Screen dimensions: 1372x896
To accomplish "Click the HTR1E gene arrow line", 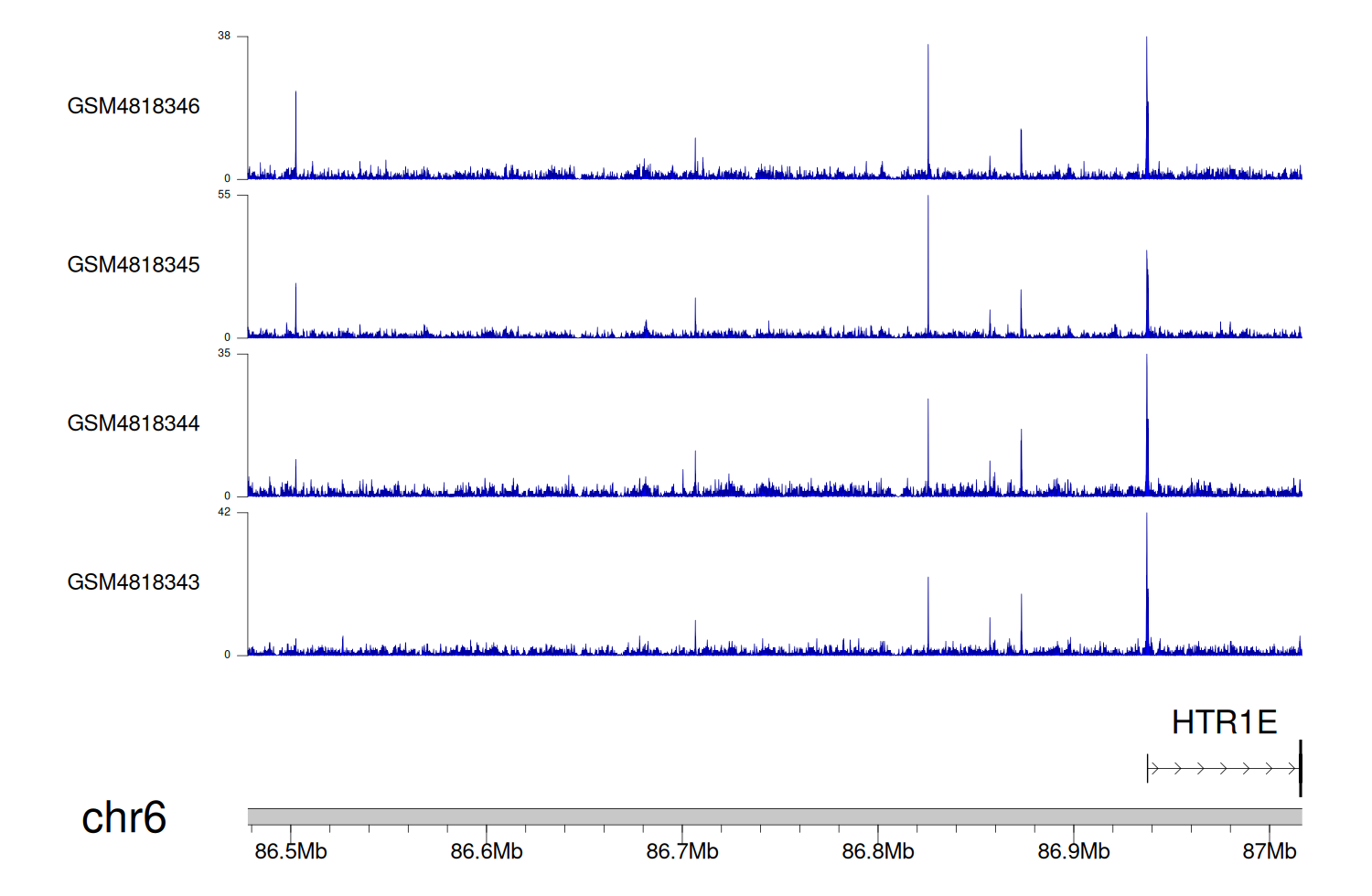I will [1222, 769].
